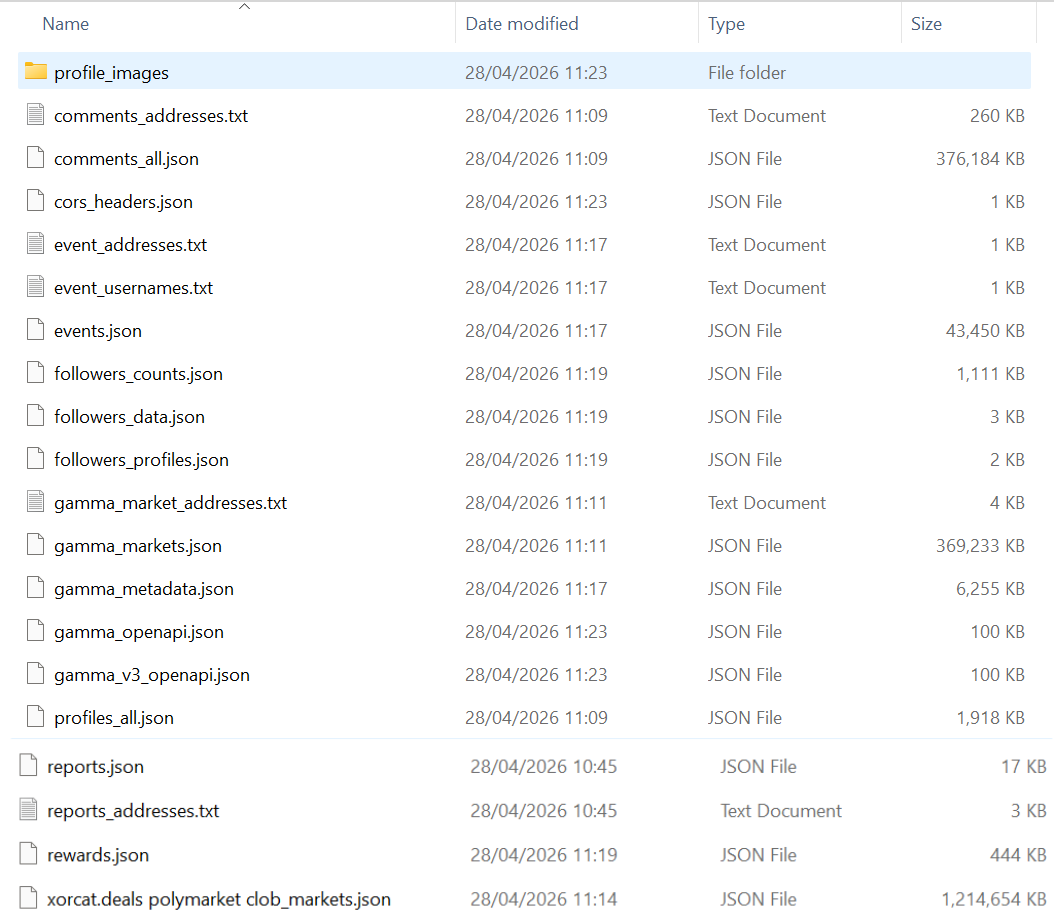Click the reports.json file icon
This screenshot has width=1054, height=921.
pyautogui.click(x=29, y=766)
